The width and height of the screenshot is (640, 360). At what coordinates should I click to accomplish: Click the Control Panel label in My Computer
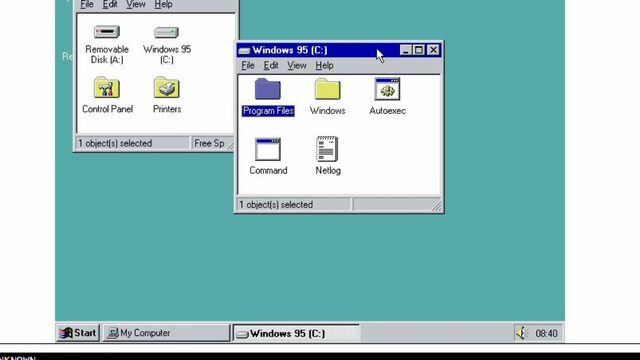click(107, 109)
